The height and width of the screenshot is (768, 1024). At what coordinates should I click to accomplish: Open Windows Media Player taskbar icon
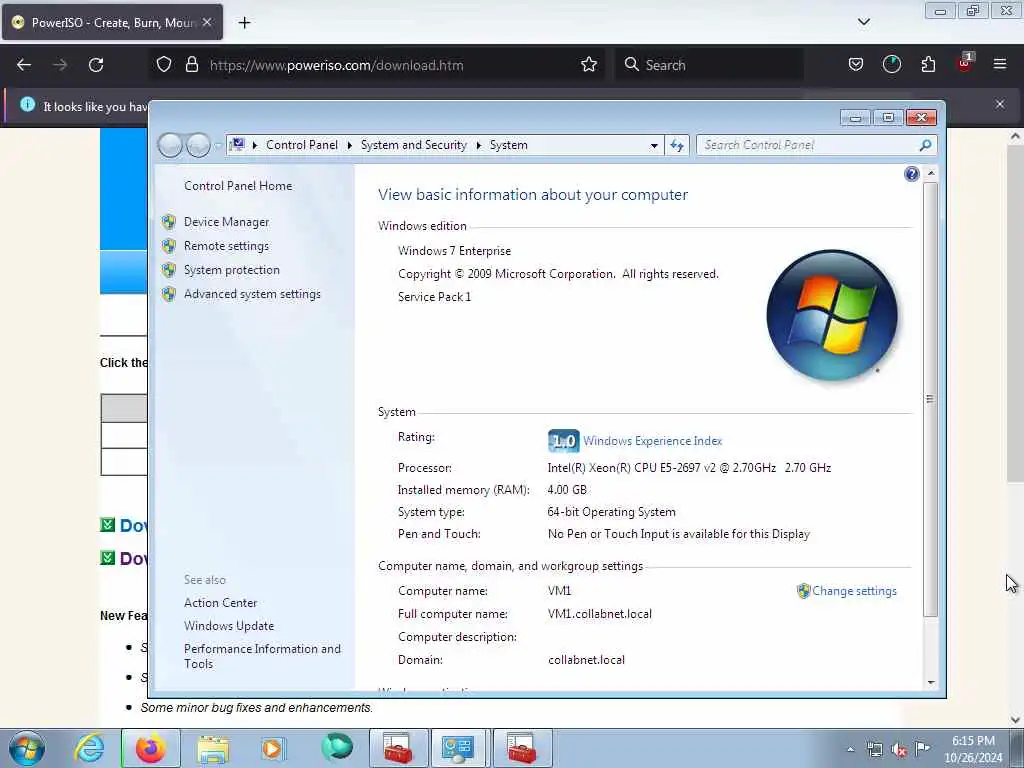coord(272,748)
